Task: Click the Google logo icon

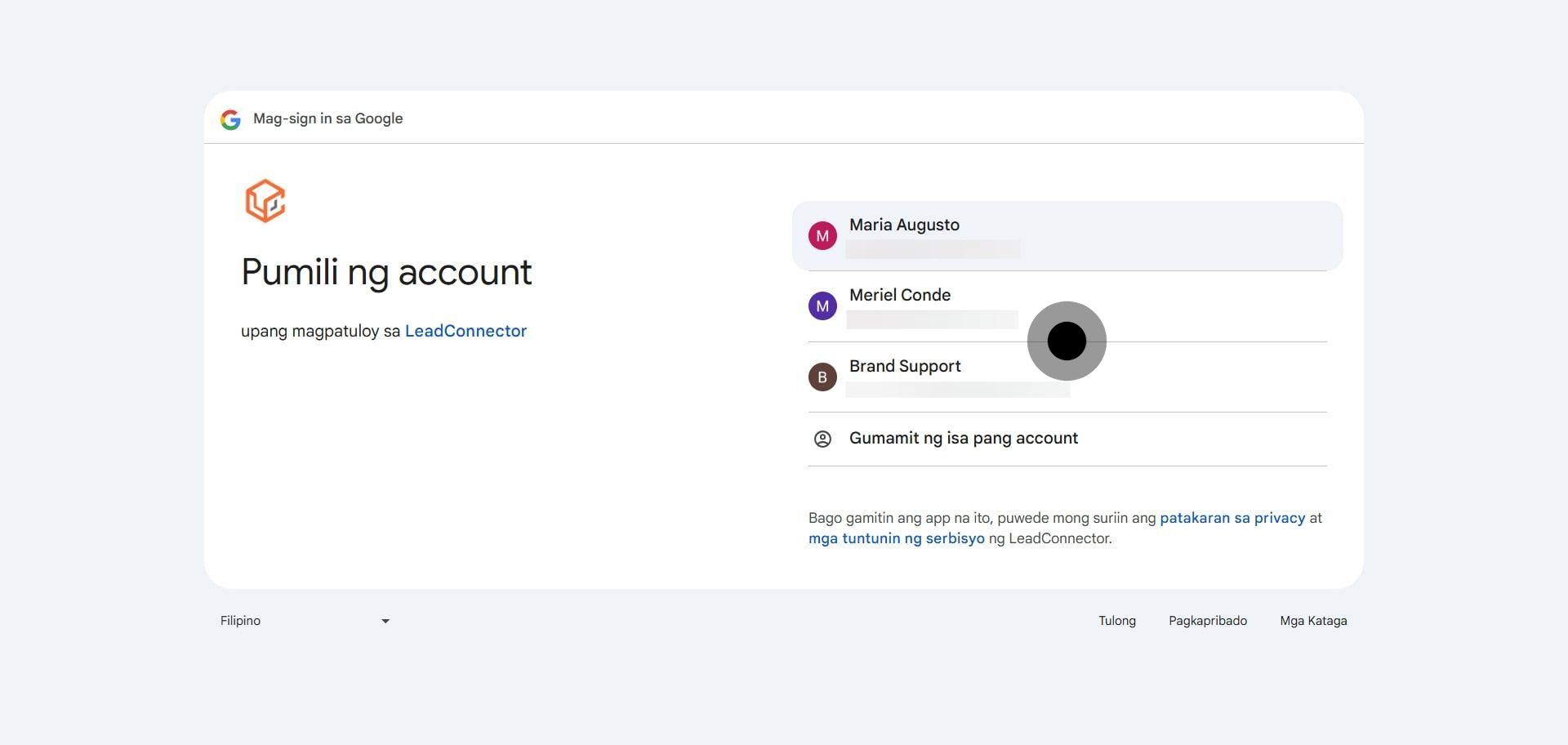Action: click(x=230, y=120)
